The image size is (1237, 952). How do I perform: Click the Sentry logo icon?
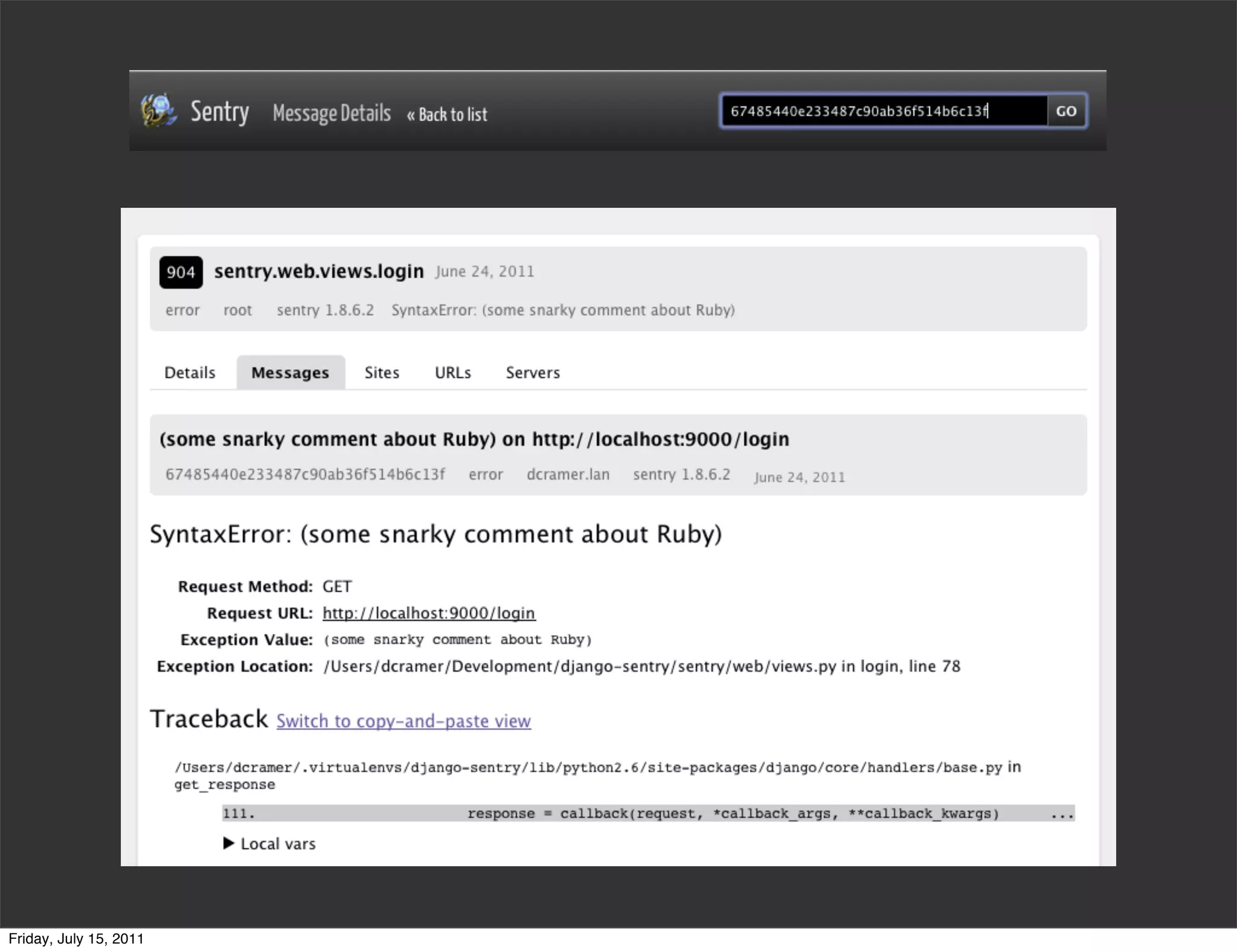(x=159, y=111)
